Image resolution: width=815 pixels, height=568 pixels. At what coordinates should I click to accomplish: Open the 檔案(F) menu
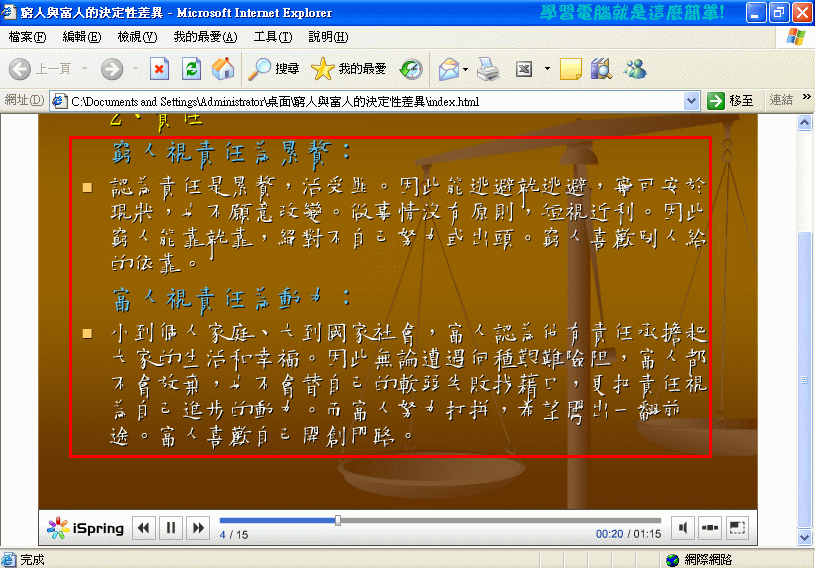(x=27, y=37)
